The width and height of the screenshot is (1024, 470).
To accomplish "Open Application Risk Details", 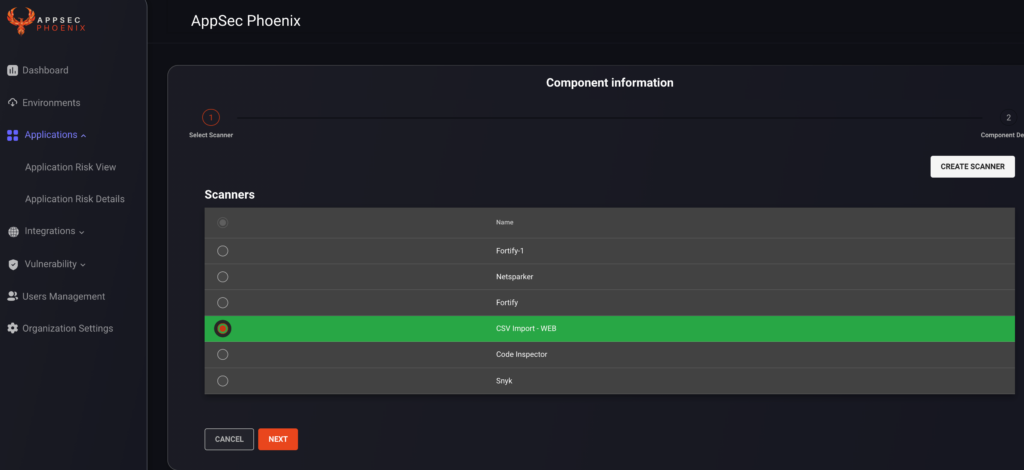I will pos(74,199).
